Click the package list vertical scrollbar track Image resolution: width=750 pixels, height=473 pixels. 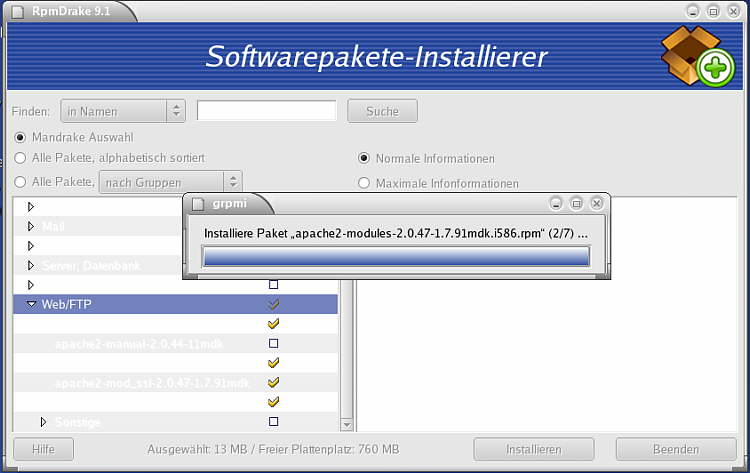click(x=347, y=349)
